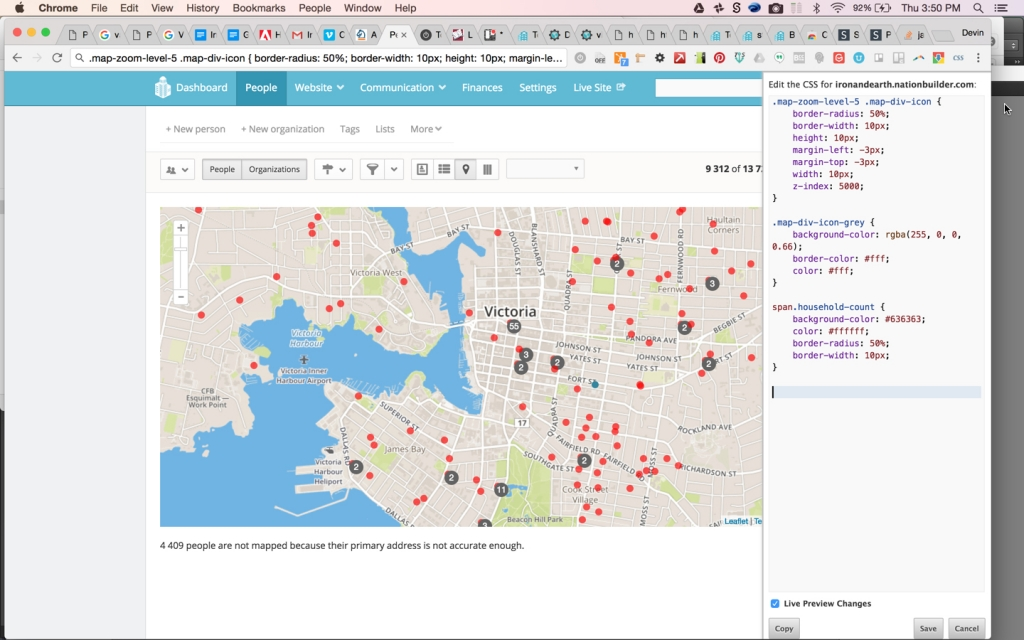This screenshot has width=1024, height=640.
Task: Click the + New person link
Action: [x=195, y=129]
